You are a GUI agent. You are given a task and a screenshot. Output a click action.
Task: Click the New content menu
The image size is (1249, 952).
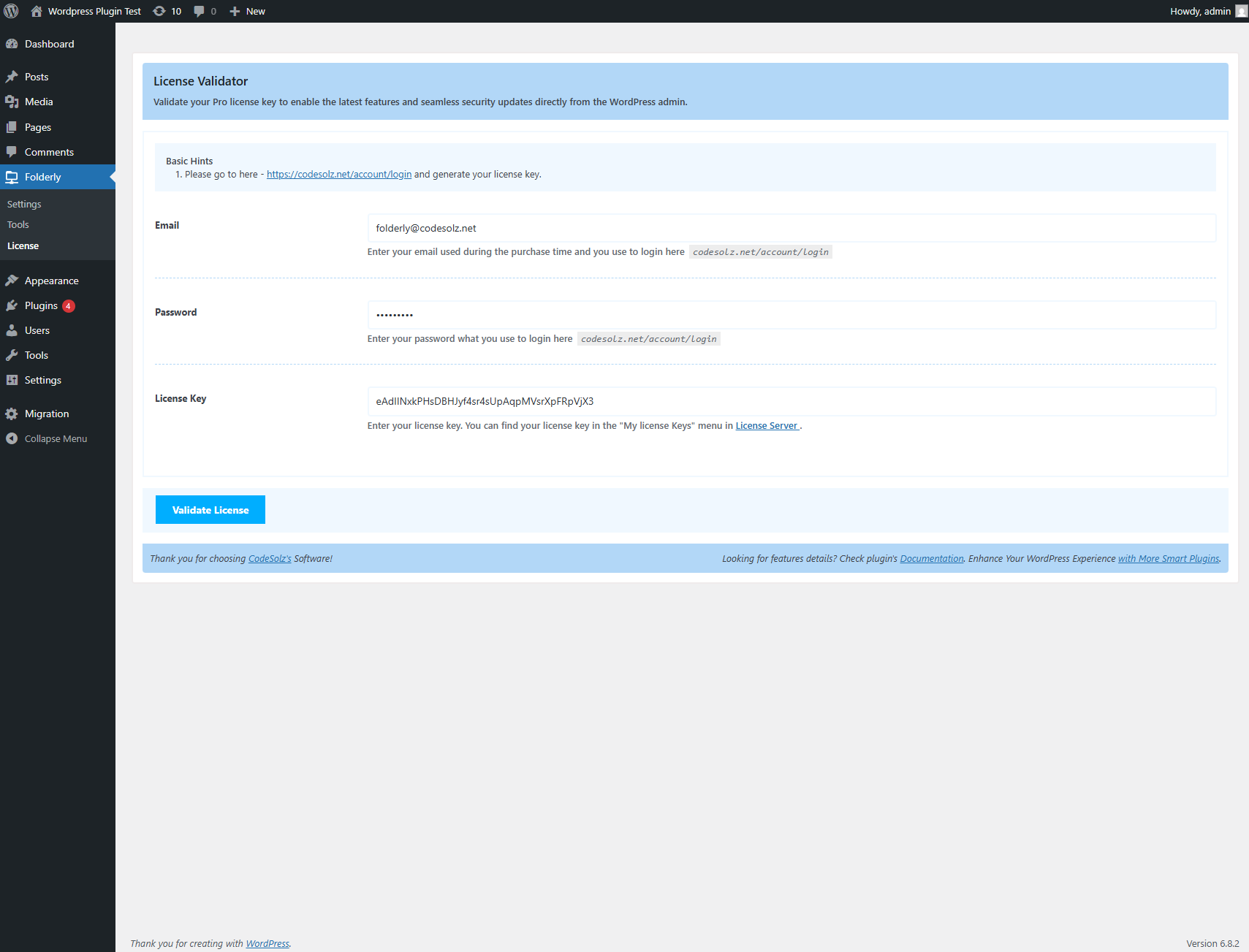click(x=247, y=11)
